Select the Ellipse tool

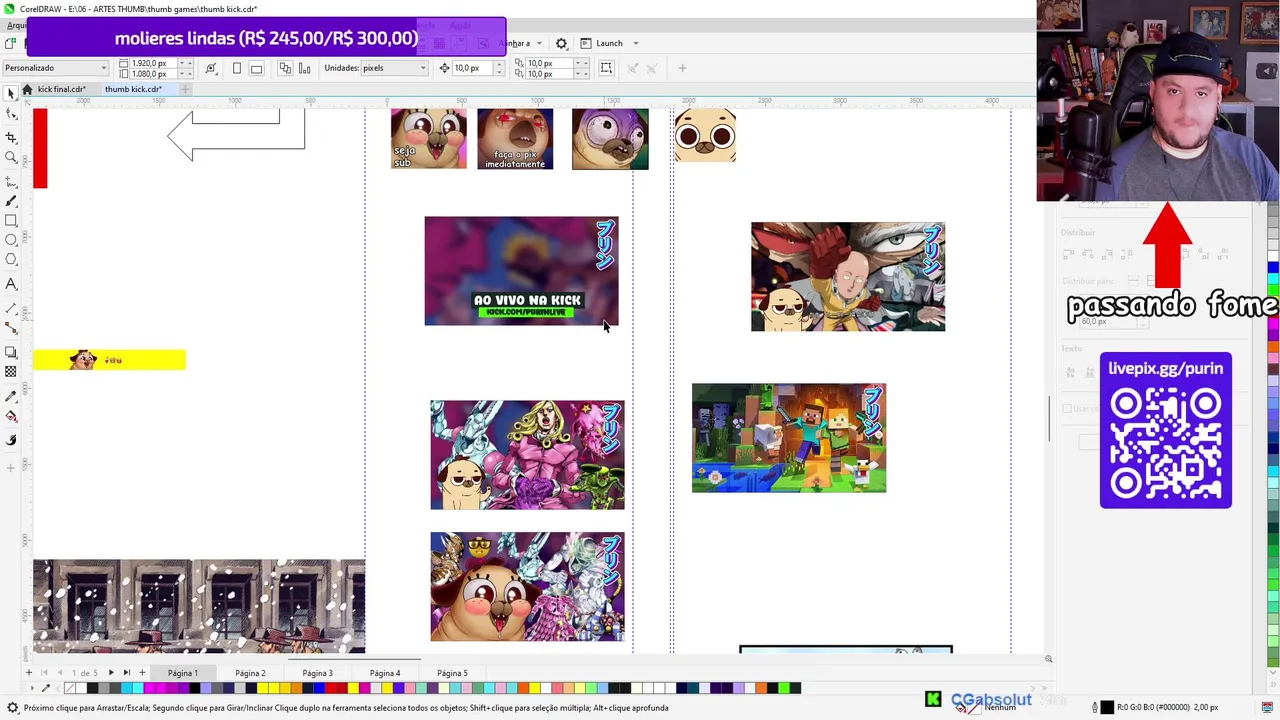pyautogui.click(x=11, y=240)
